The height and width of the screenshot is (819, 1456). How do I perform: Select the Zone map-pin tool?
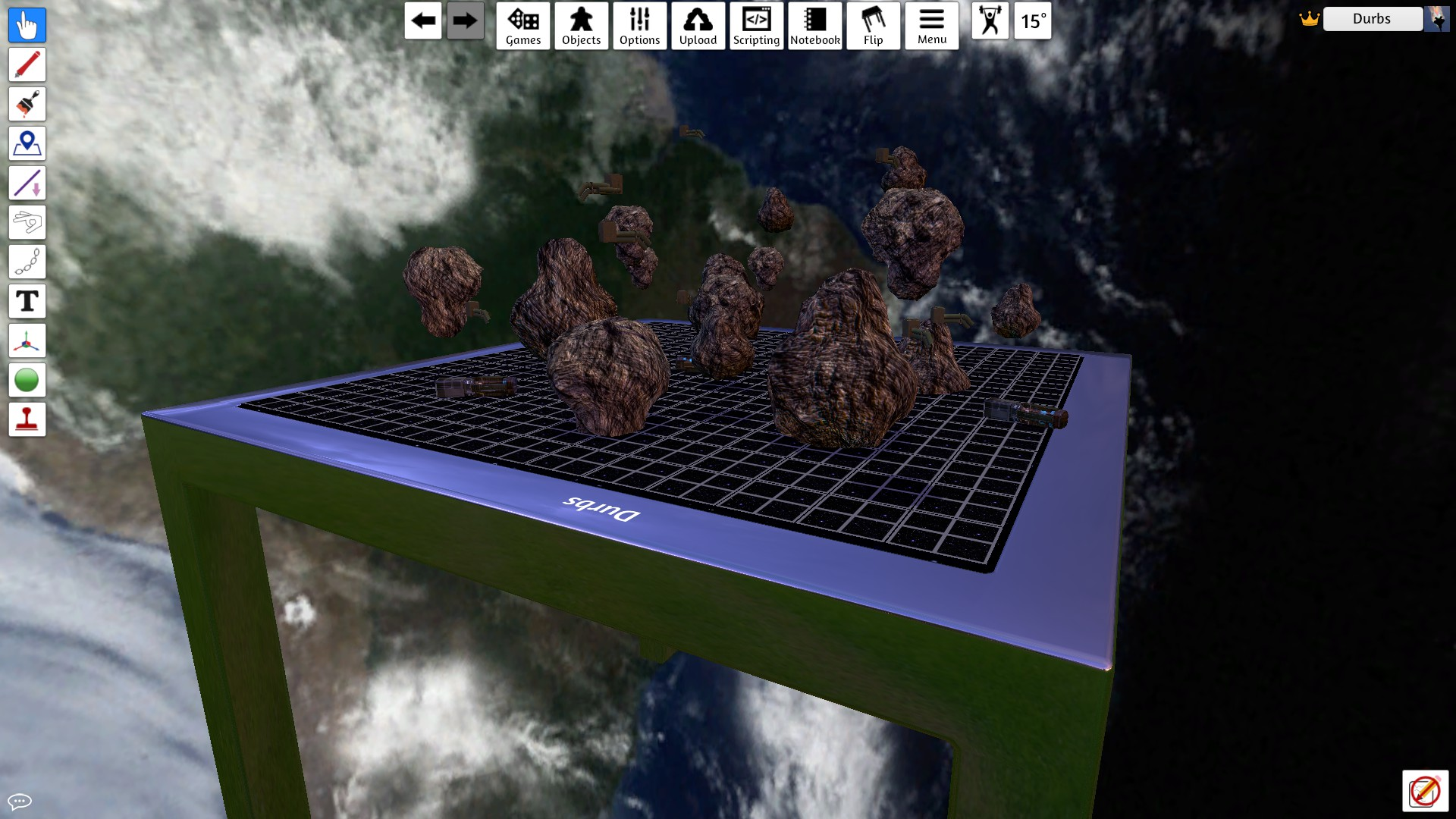click(x=27, y=143)
